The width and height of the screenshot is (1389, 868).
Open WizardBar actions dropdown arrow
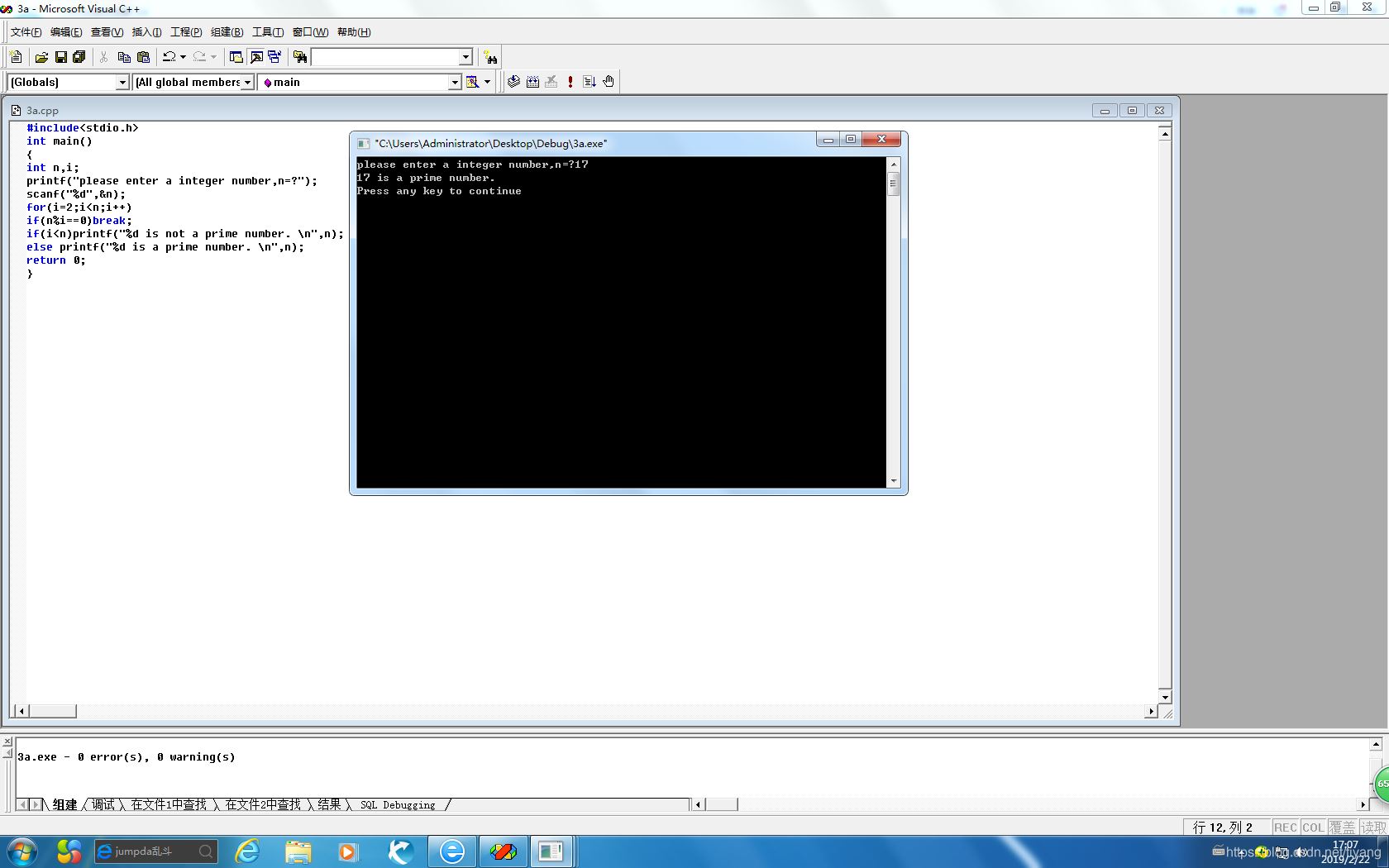click(487, 82)
